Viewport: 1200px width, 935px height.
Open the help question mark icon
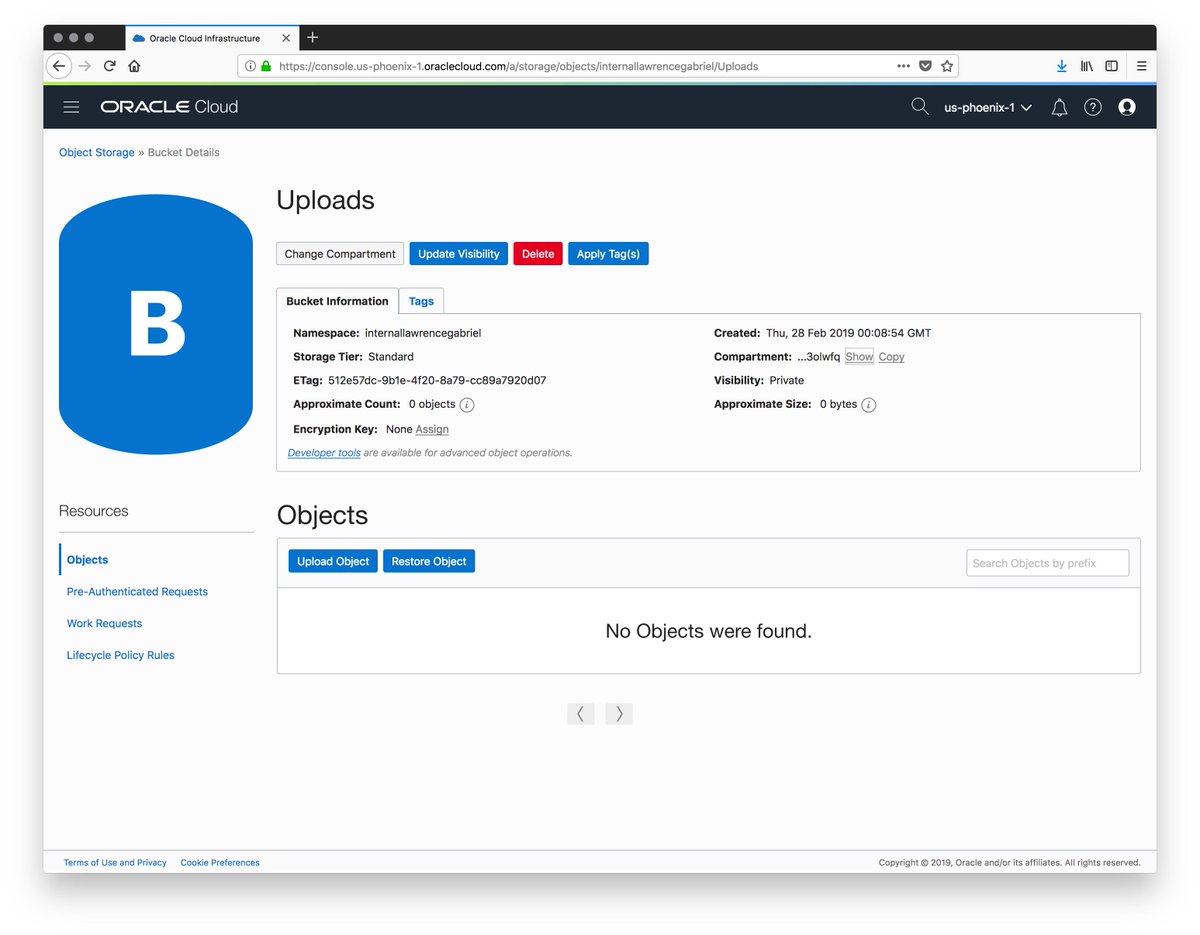pyautogui.click(x=1093, y=107)
